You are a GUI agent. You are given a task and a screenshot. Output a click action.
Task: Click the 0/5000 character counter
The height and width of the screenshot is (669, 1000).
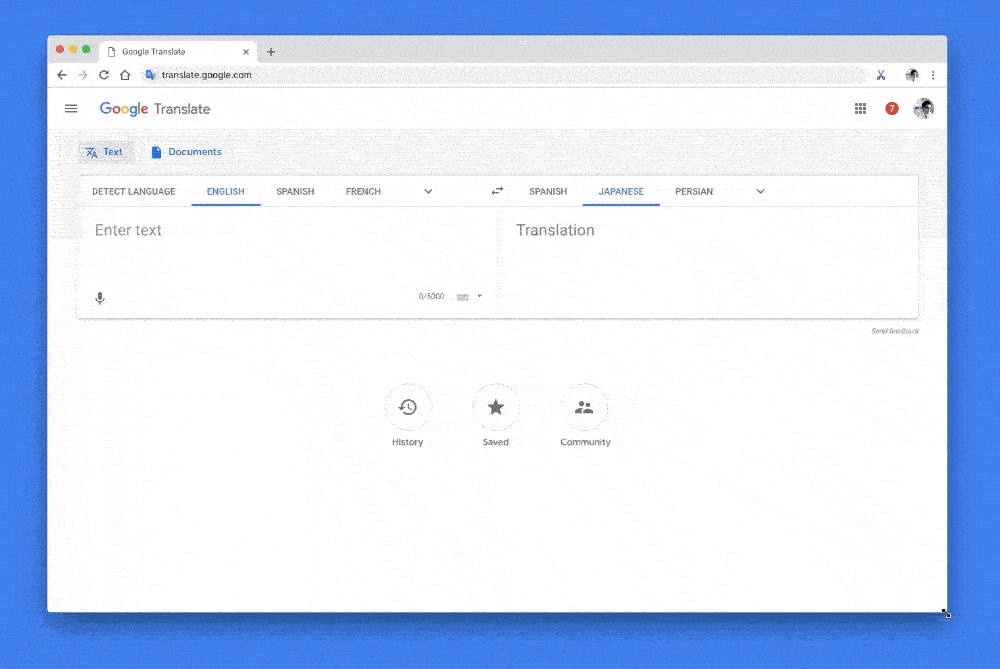tap(432, 297)
